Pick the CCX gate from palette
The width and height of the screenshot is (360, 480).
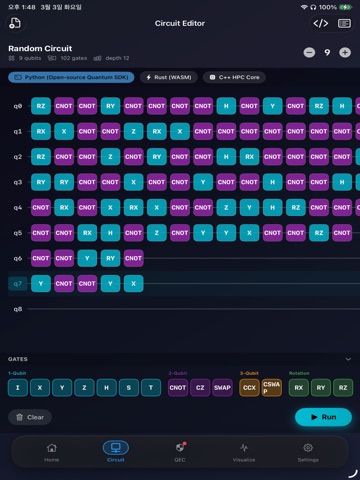pos(249,388)
